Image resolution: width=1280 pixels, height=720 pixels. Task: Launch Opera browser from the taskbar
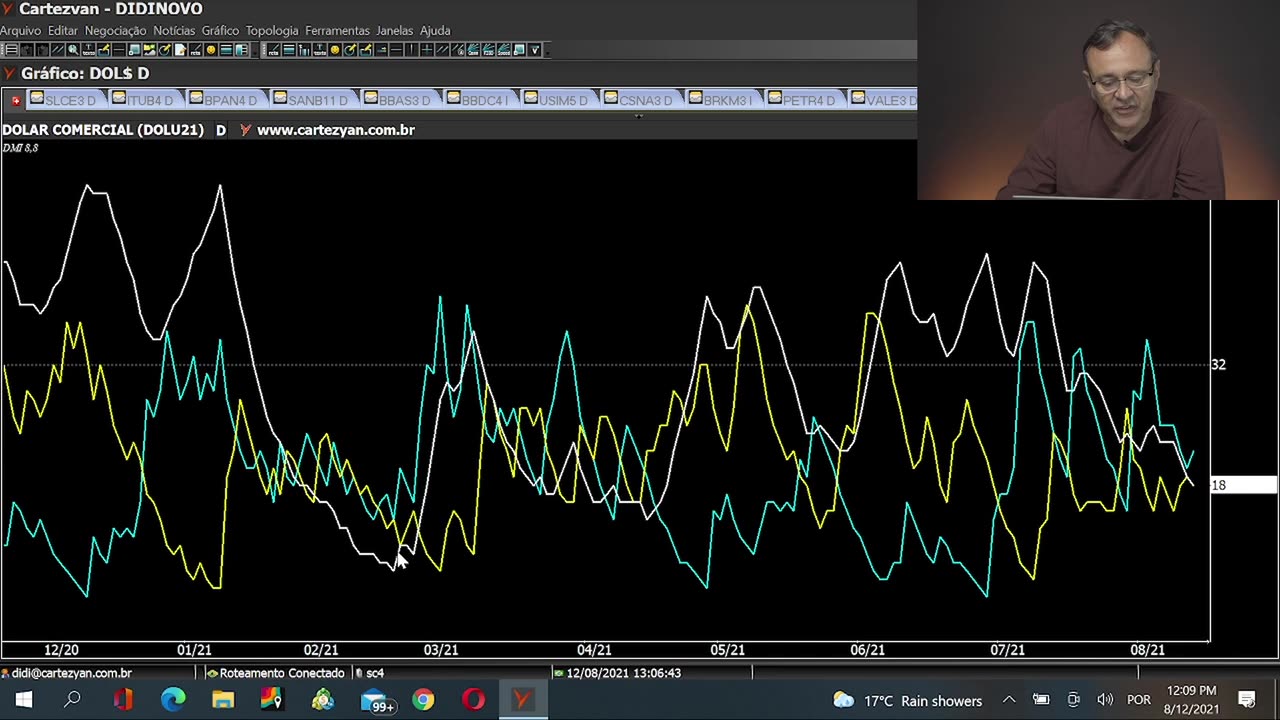click(473, 700)
